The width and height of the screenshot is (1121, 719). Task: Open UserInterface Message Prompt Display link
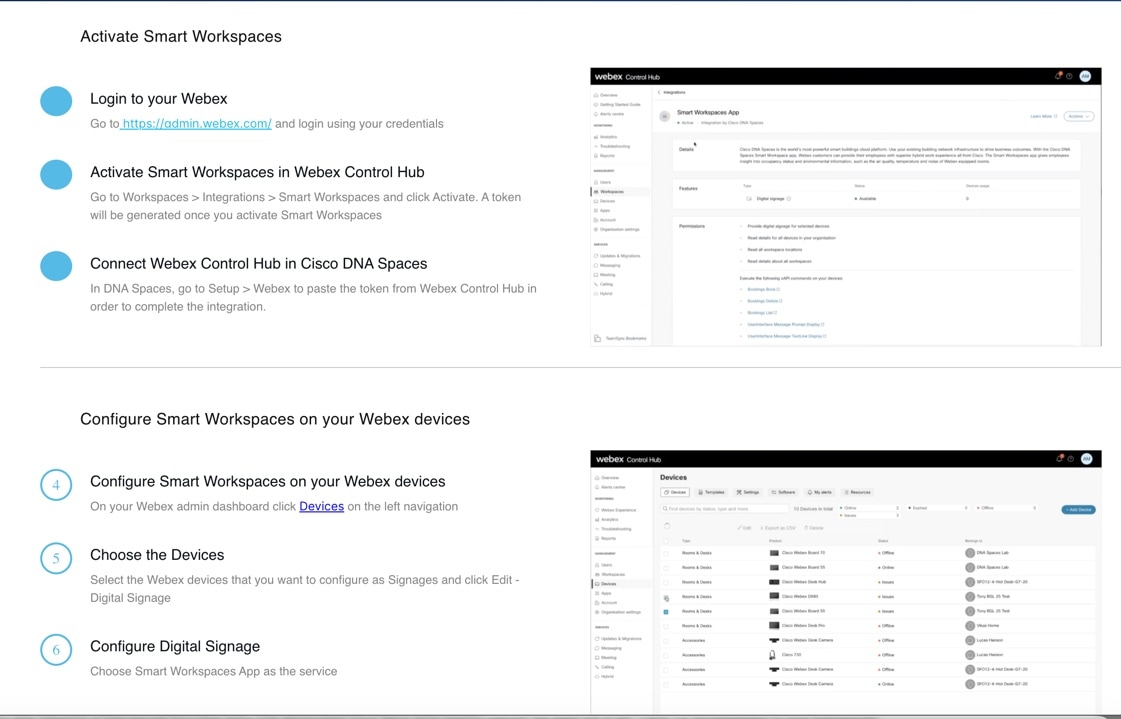(786, 324)
